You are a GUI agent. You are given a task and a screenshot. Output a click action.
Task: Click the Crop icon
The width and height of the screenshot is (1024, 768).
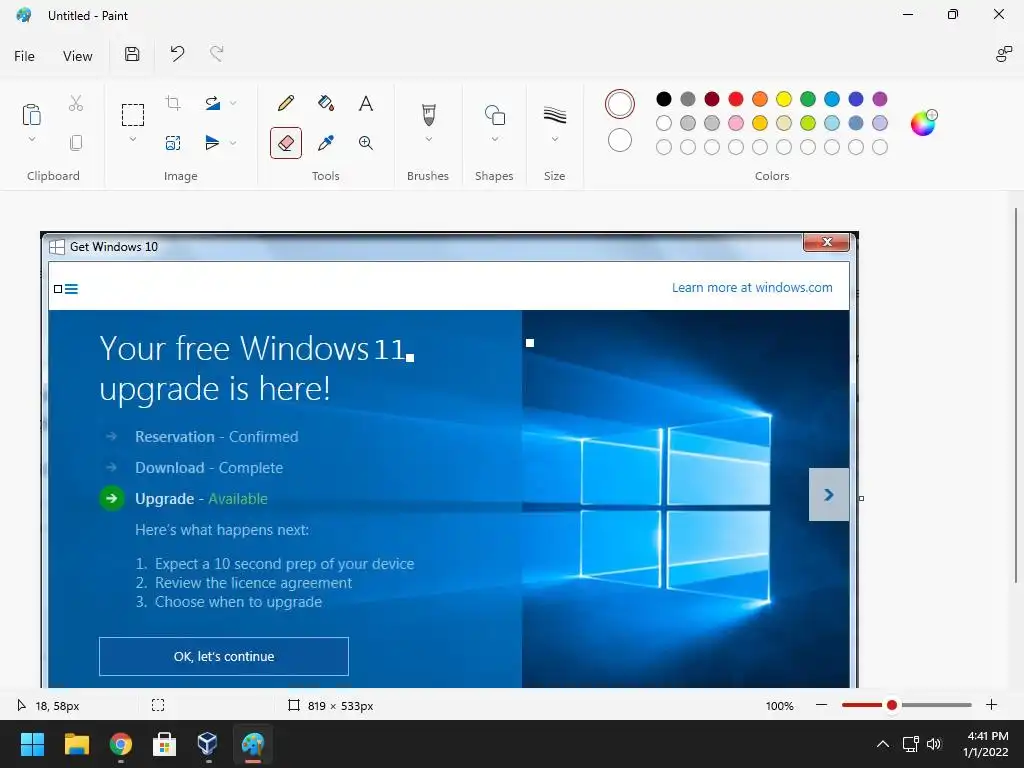(x=173, y=103)
